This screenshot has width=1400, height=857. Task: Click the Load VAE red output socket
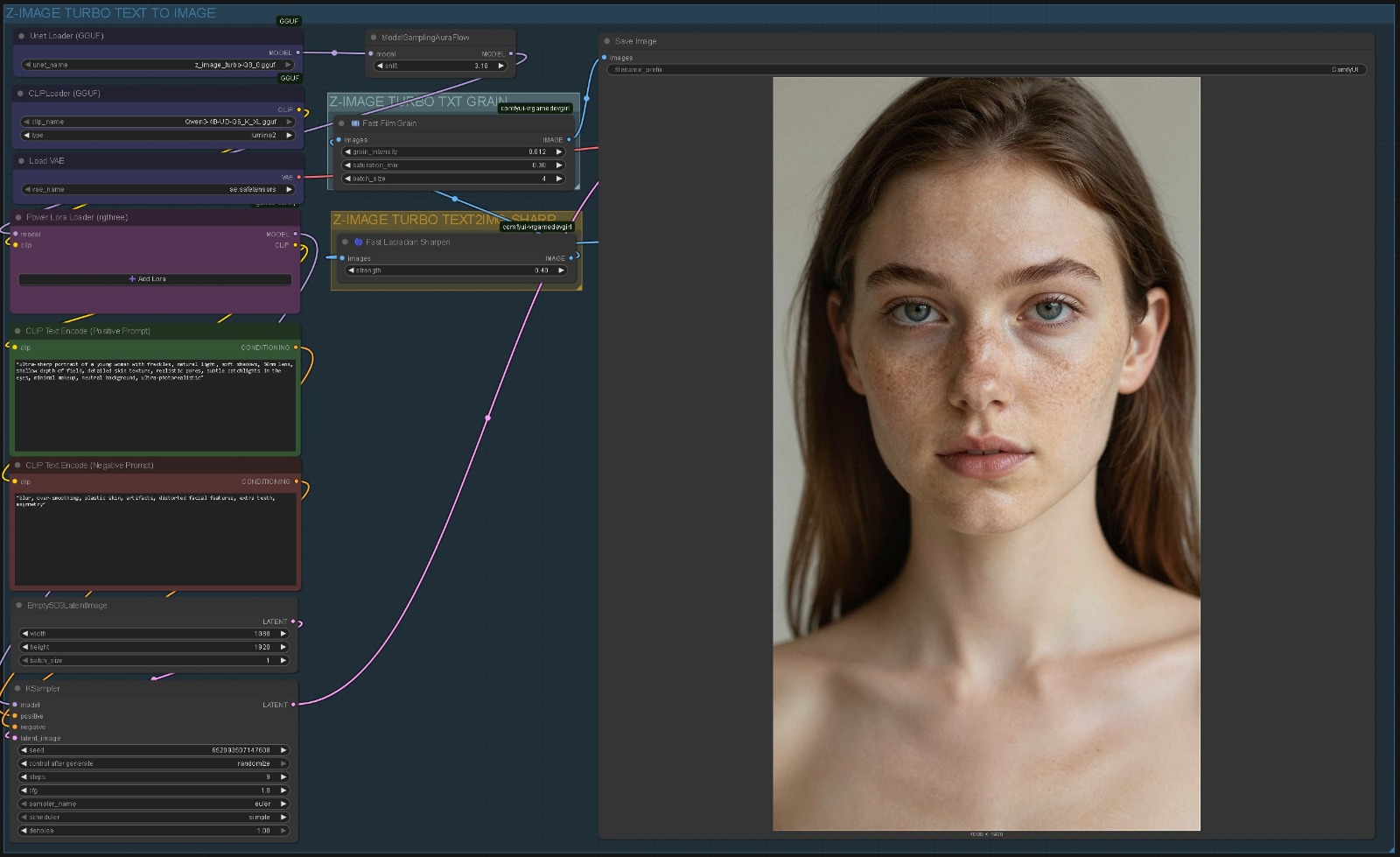pos(299,178)
